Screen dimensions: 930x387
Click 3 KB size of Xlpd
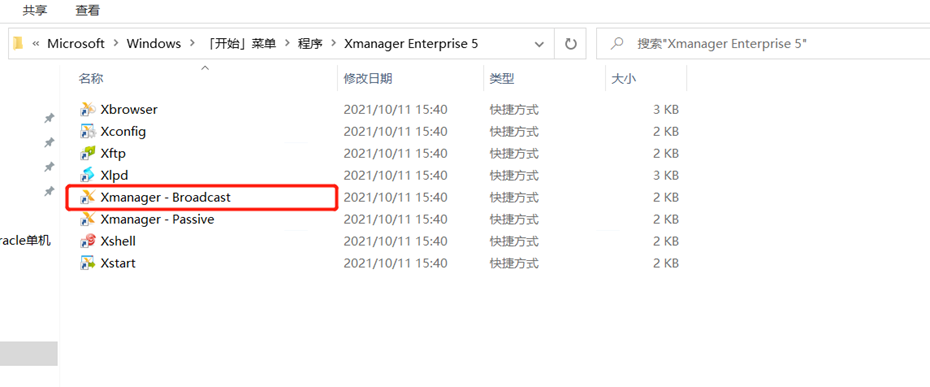click(665, 175)
